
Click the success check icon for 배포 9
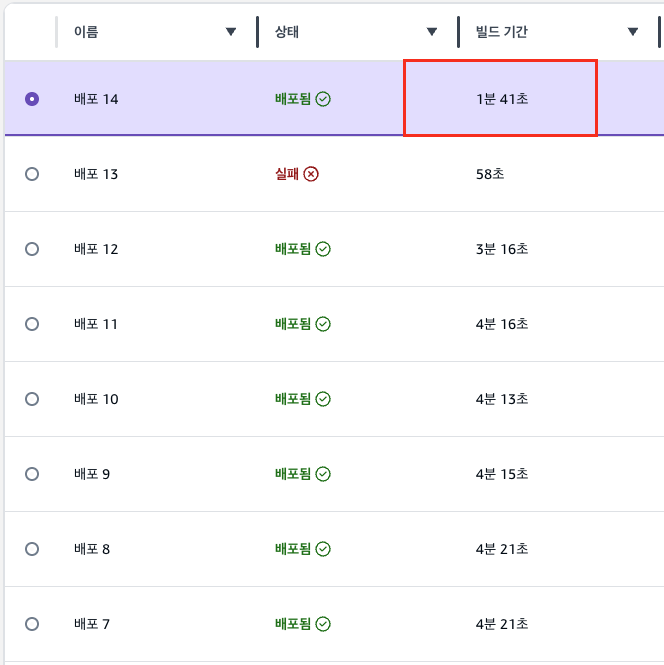tap(323, 474)
